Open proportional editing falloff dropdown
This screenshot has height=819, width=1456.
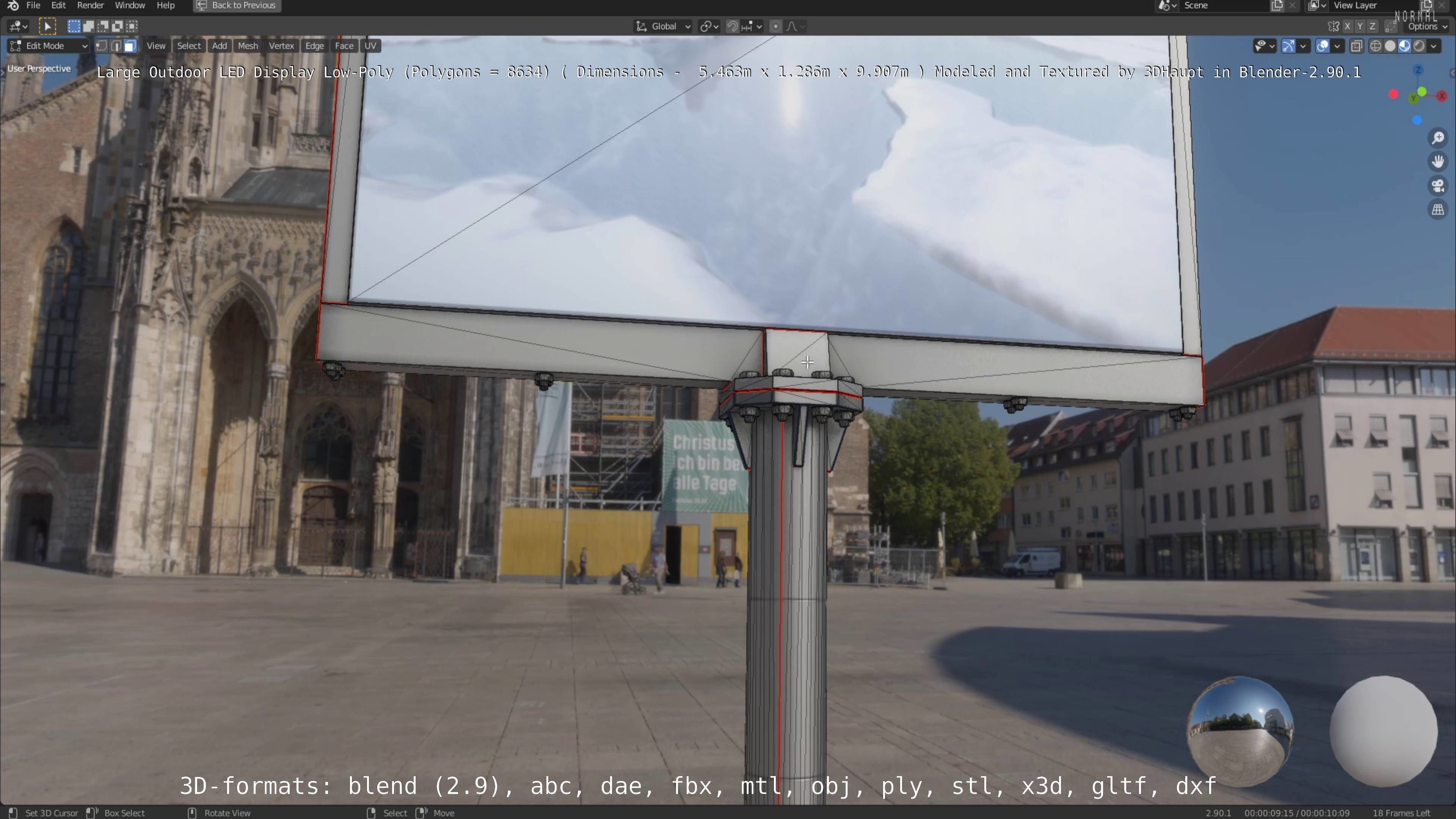pyautogui.click(x=796, y=26)
